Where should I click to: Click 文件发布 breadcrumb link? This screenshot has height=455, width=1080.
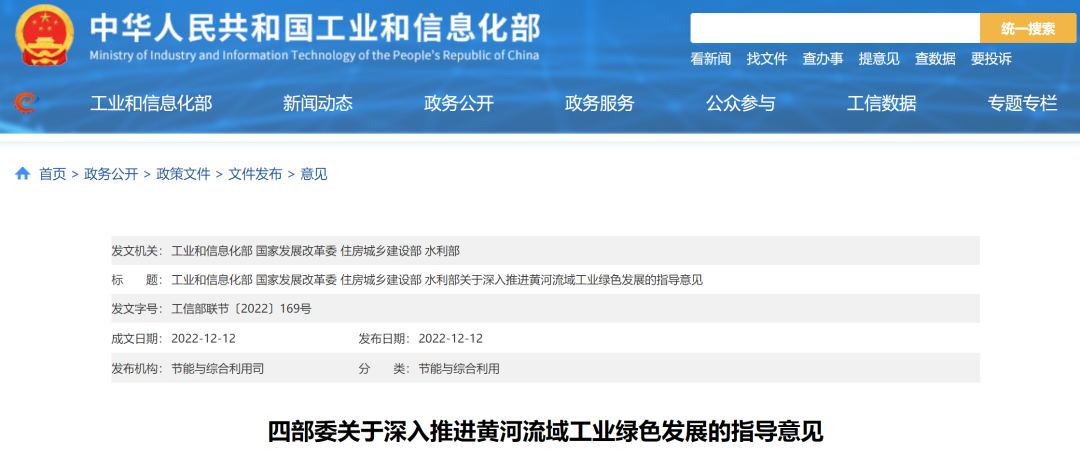pyautogui.click(x=255, y=174)
